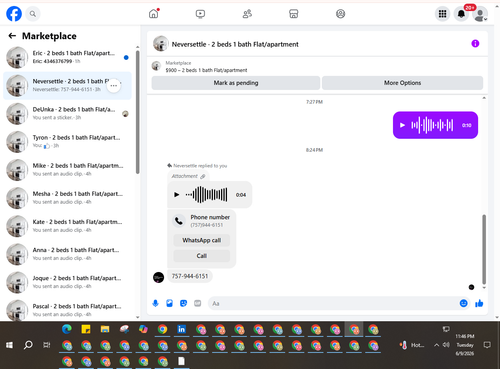The image size is (500, 369).
Task: Open More Options button
Action: (x=402, y=83)
